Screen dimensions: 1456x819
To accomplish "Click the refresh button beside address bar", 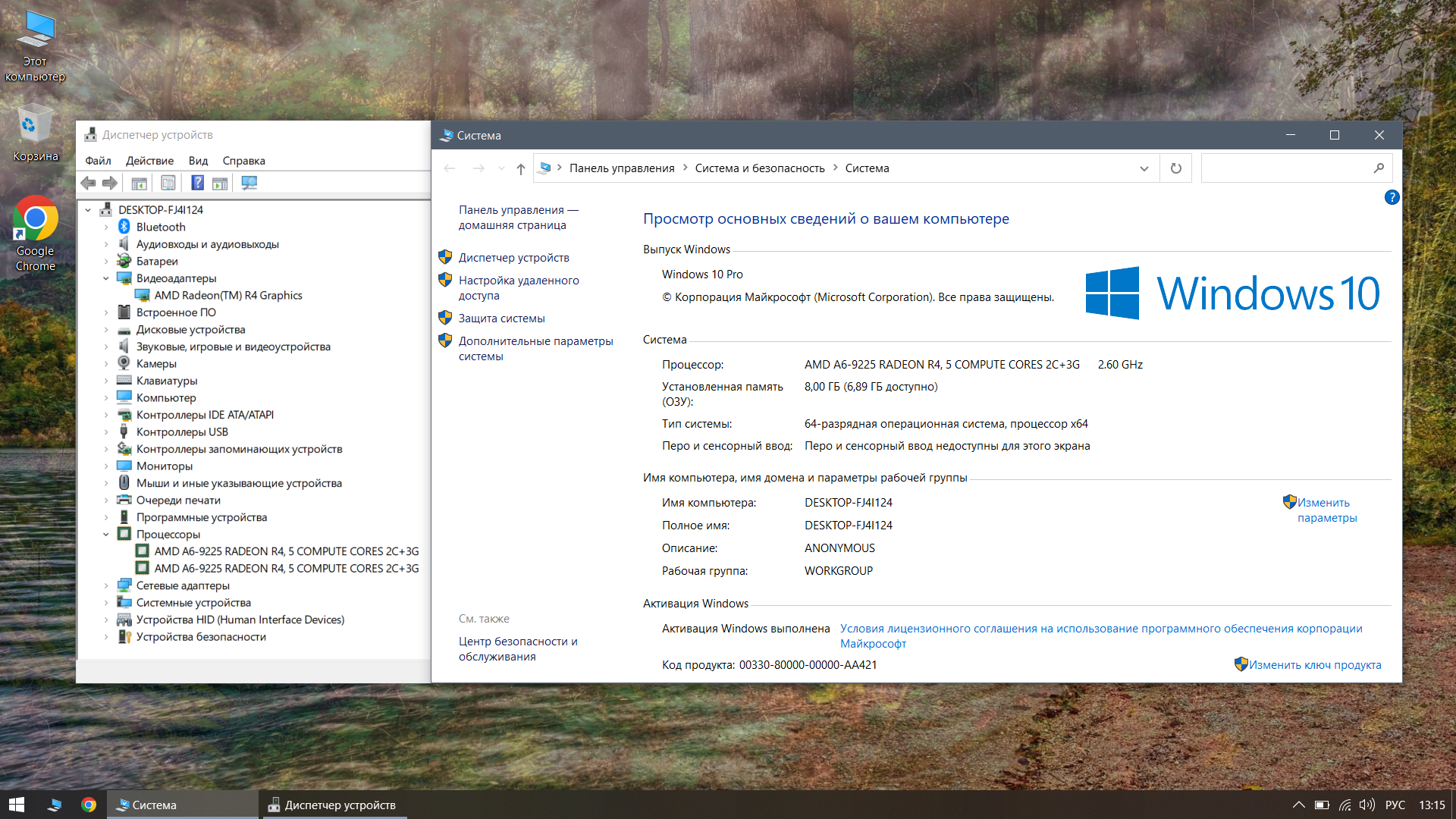I will 1175,168.
